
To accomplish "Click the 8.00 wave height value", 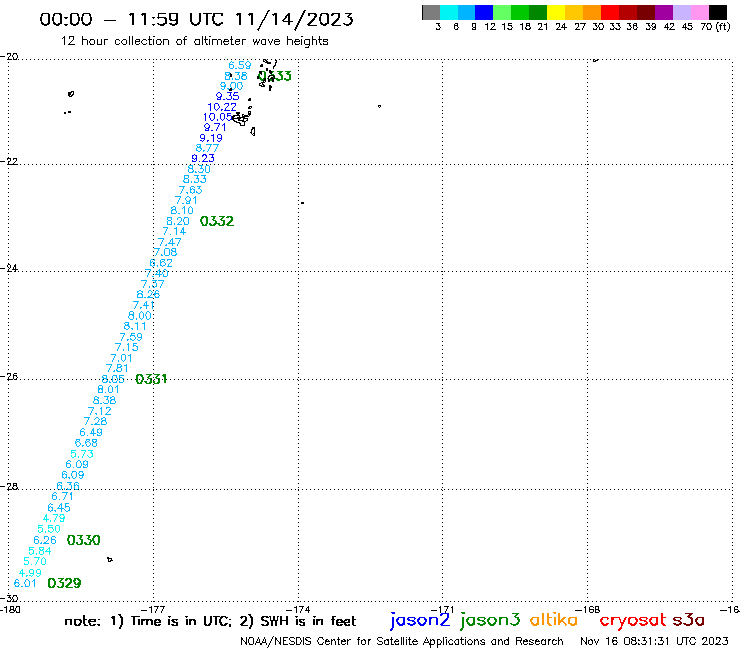I will pyautogui.click(x=140, y=316).
